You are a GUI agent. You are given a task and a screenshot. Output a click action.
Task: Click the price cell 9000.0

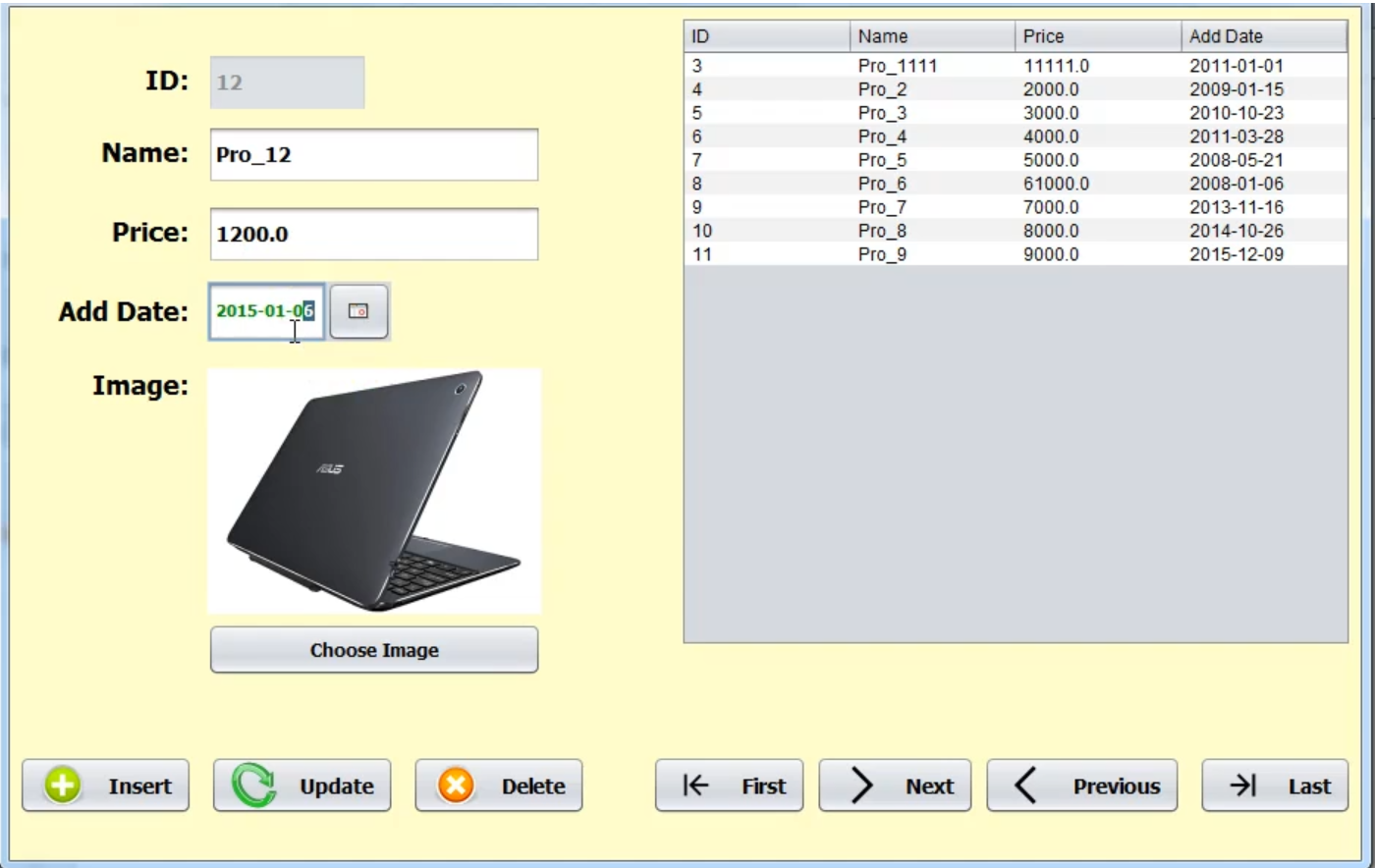1098,254
